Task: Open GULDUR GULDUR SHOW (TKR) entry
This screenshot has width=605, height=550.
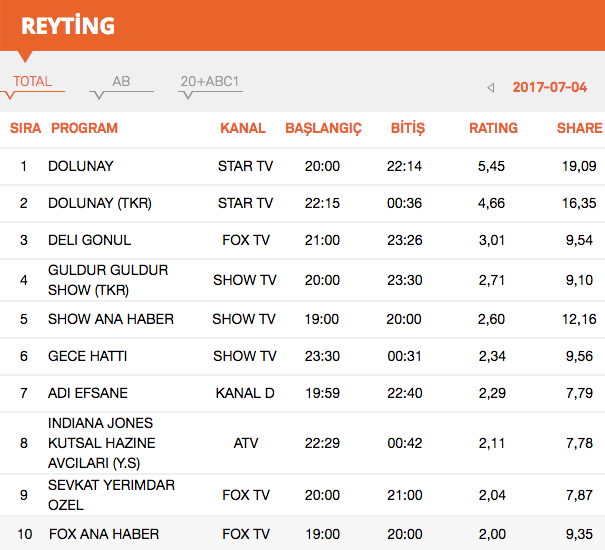Action: point(108,280)
